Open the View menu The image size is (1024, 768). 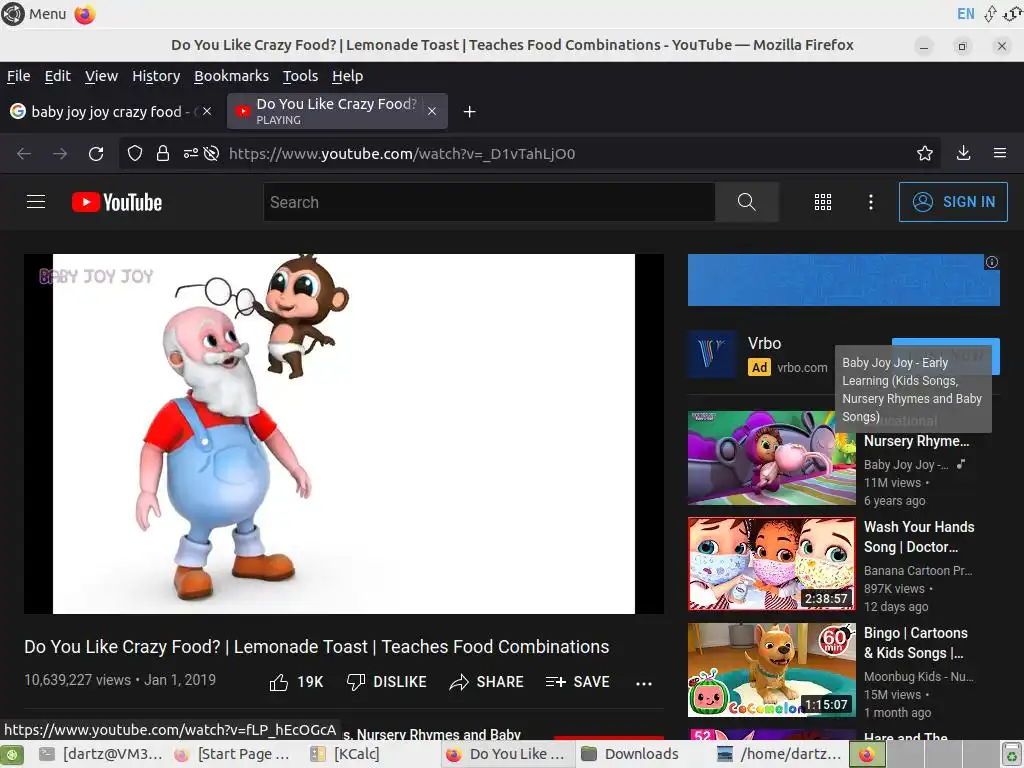tap(101, 76)
